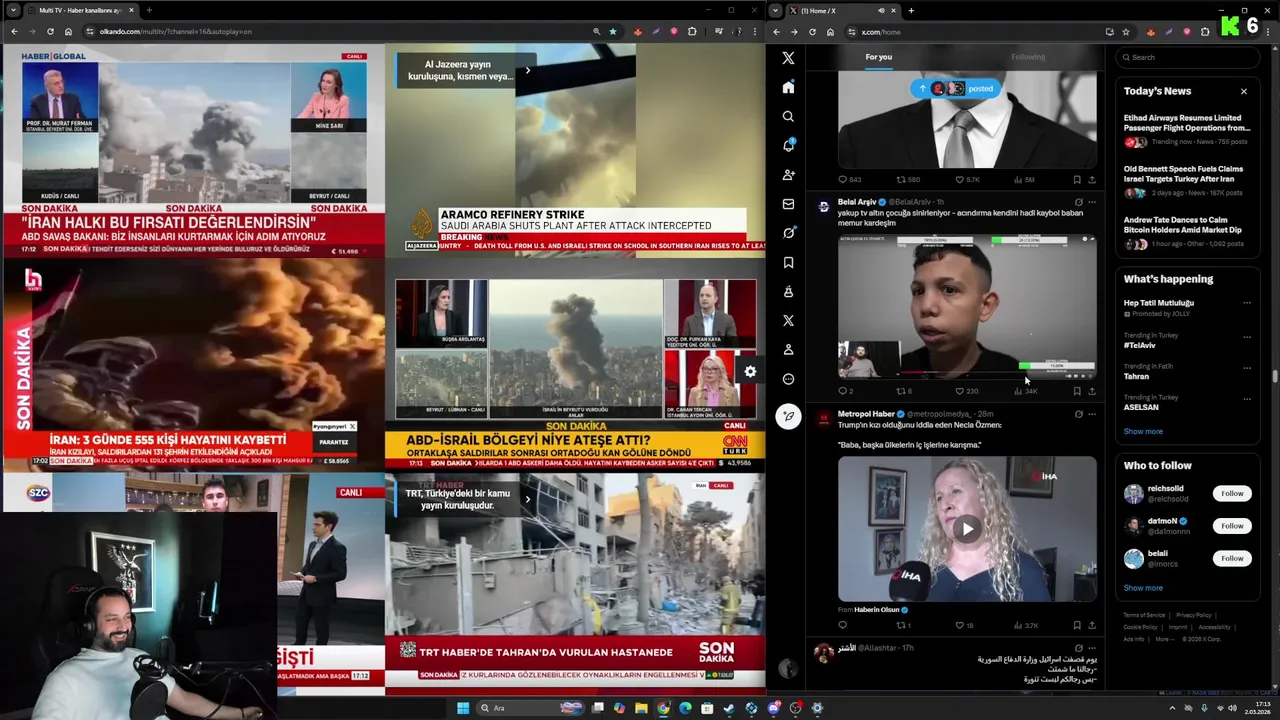The width and height of the screenshot is (1280, 720).
Task: Open more options for Hep Tatil Mutluluğu
Action: (x=1247, y=303)
